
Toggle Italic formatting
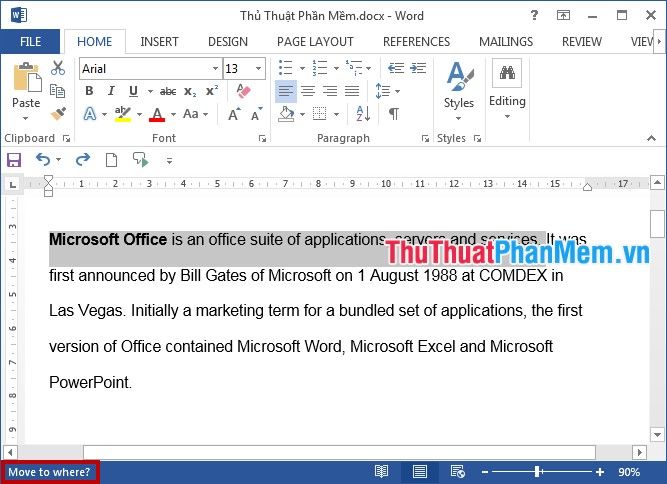pos(111,91)
